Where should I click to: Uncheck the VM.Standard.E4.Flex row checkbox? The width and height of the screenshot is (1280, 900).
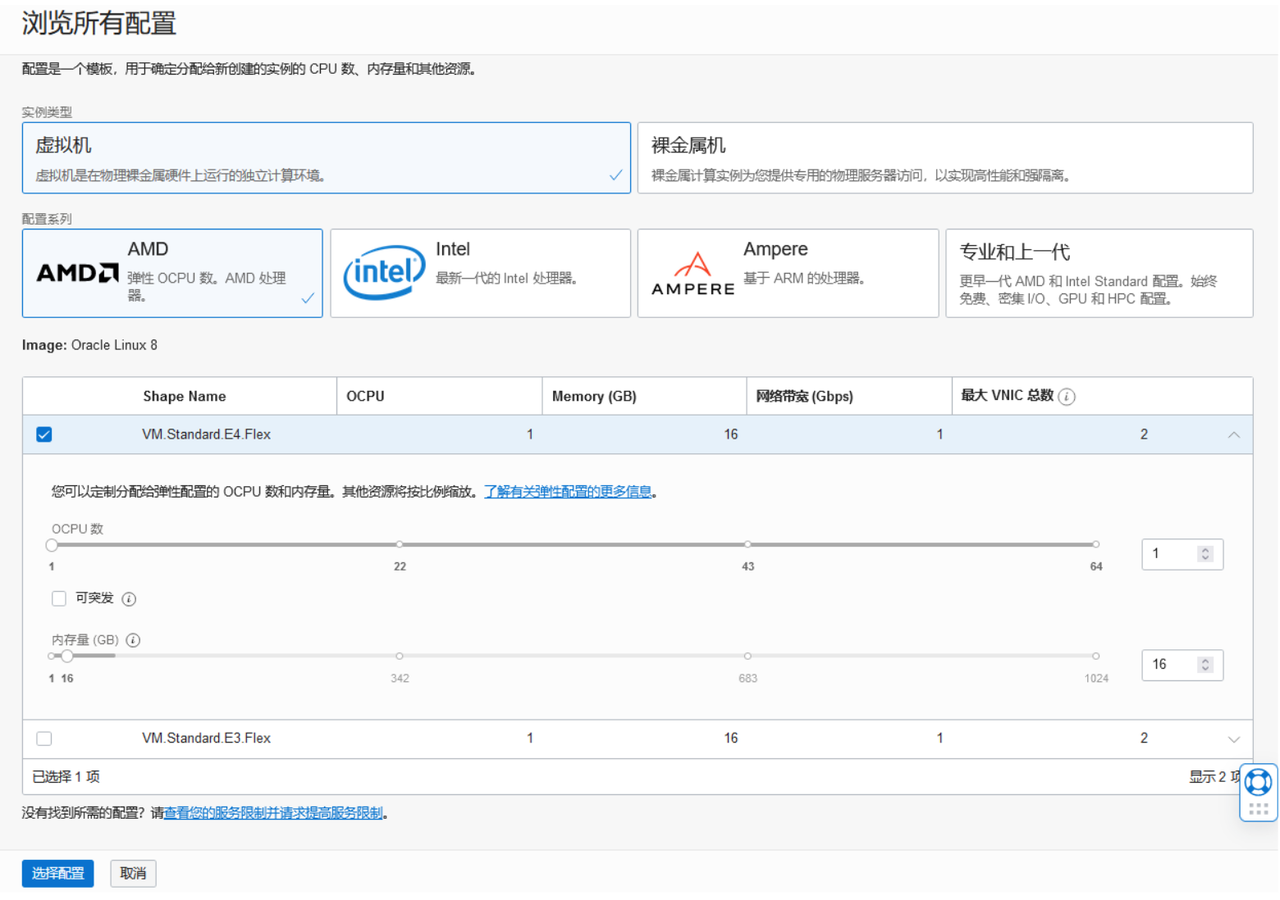pyautogui.click(x=44, y=435)
